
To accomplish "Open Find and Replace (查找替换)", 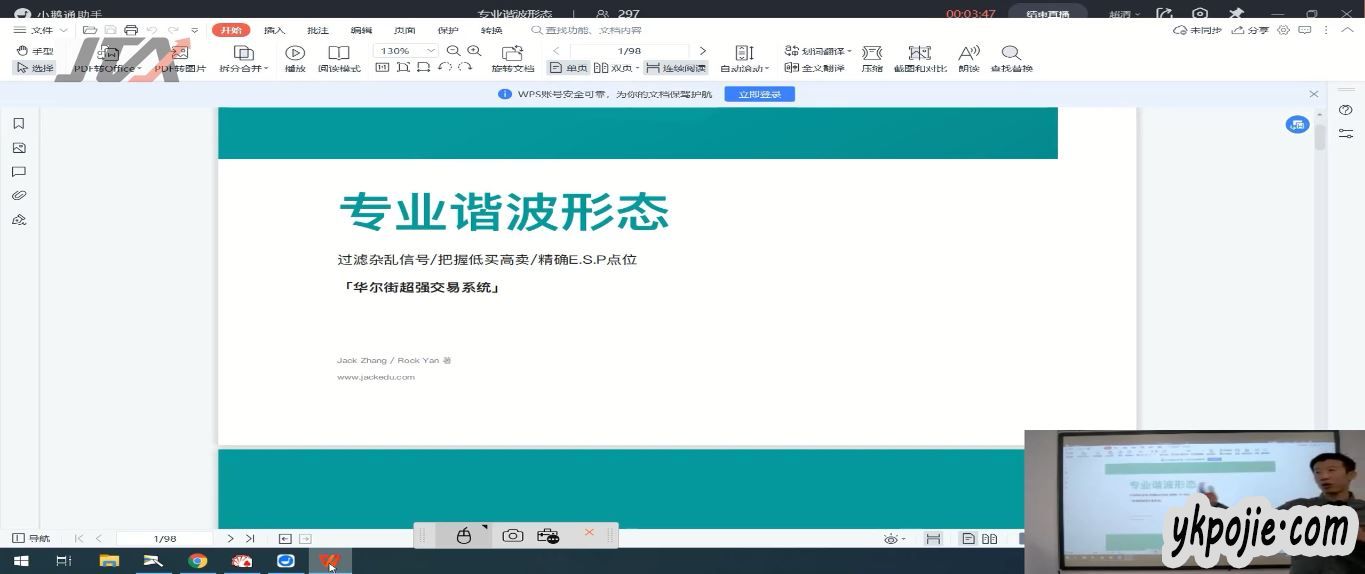I will pos(1010,53).
